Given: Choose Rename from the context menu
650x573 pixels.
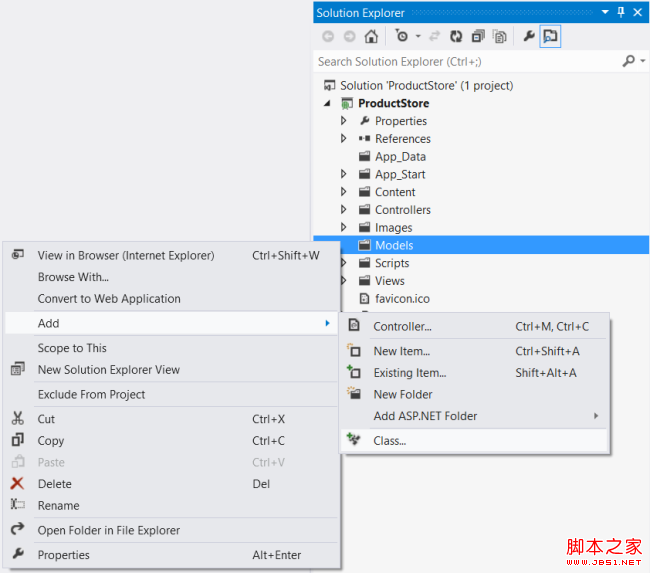Looking at the screenshot, I should click(x=58, y=505).
